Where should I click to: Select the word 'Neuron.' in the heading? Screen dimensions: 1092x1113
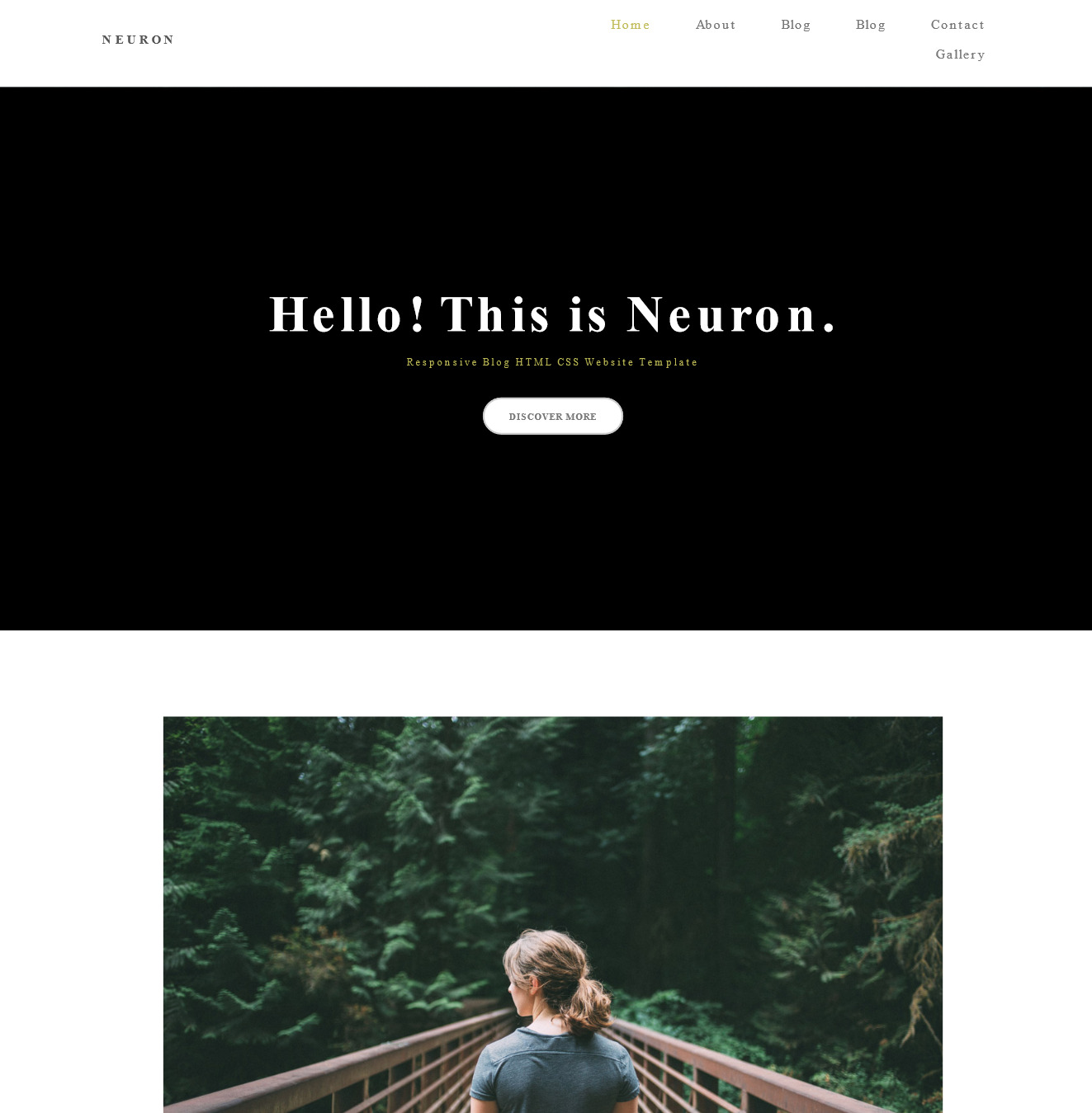(731, 314)
